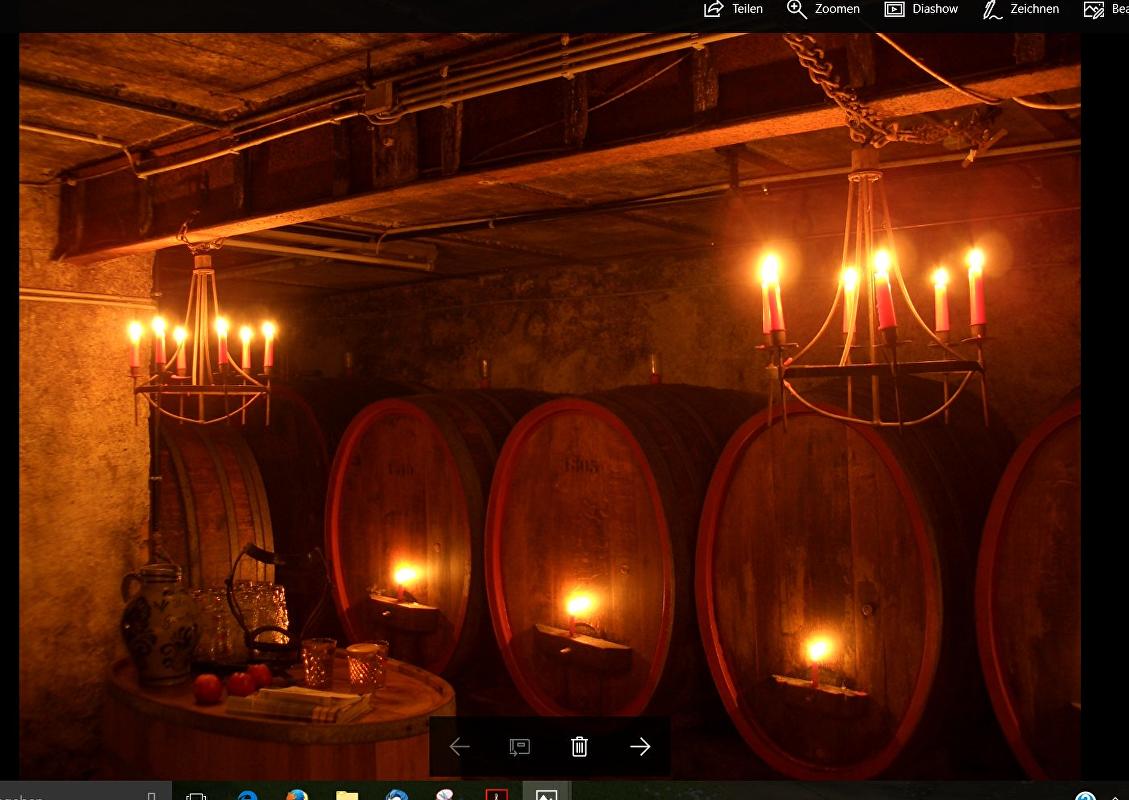This screenshot has height=800, width=1129.
Task: Select the active Photos app taskbar icon
Action: (546, 795)
